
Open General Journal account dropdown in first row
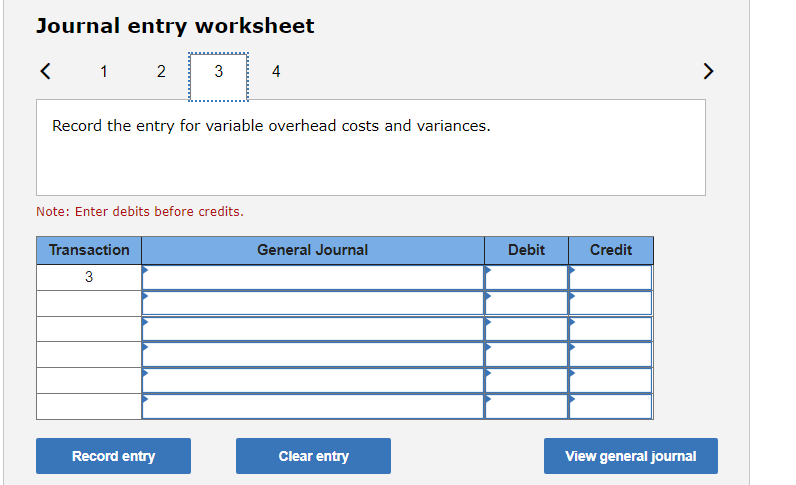(313, 278)
